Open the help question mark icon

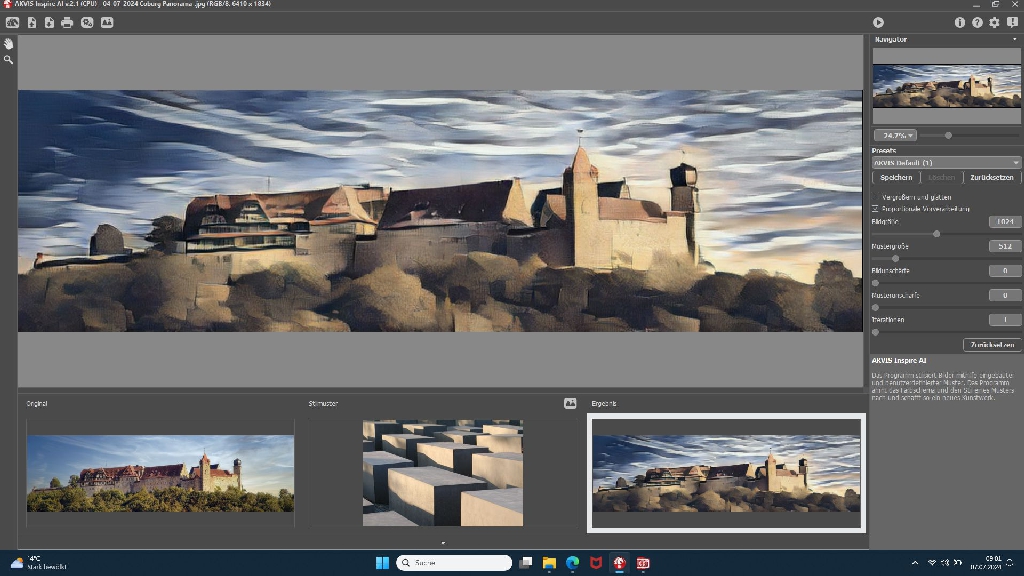click(977, 23)
